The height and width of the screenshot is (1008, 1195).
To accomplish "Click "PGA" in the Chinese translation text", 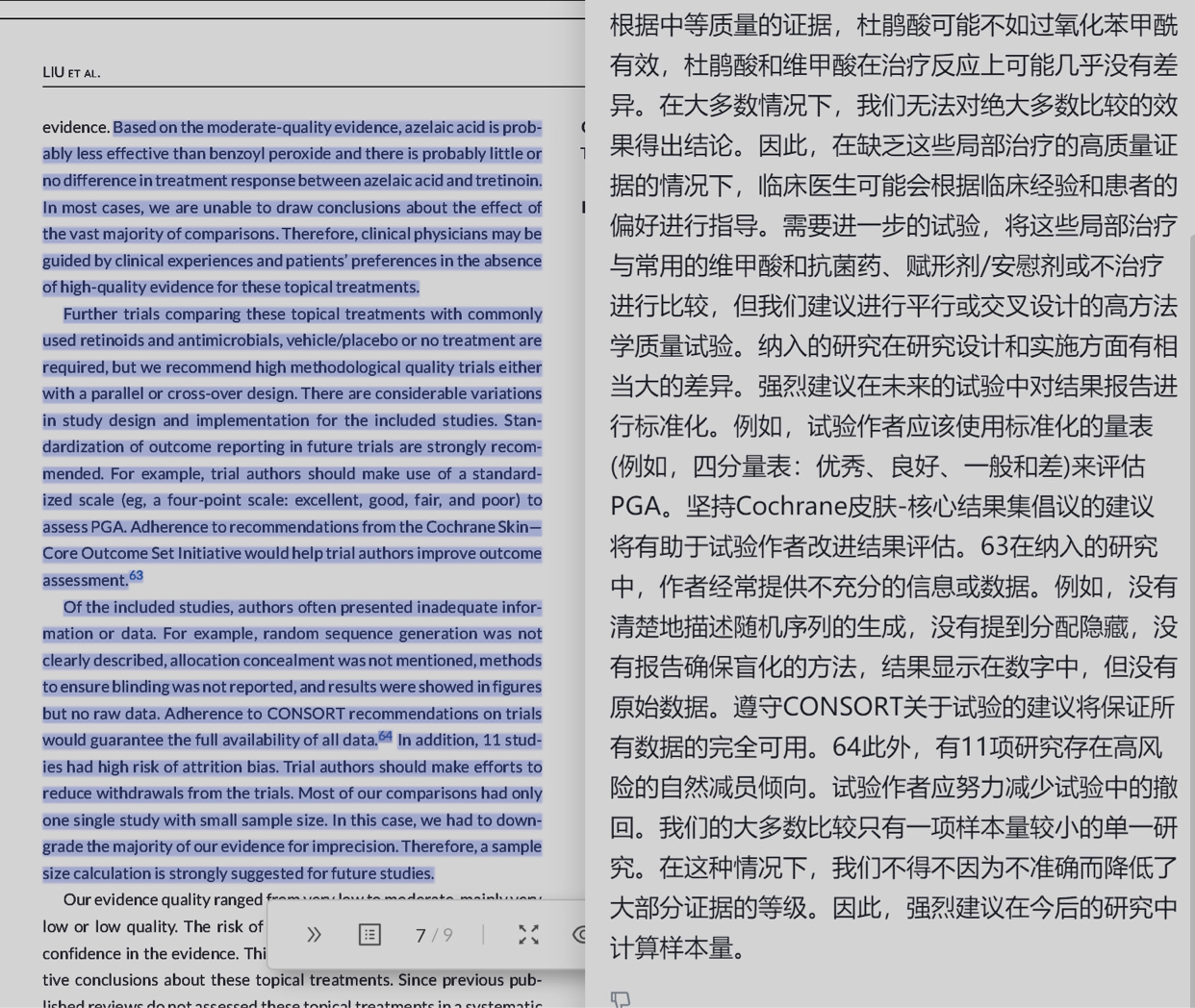I will [x=635, y=506].
